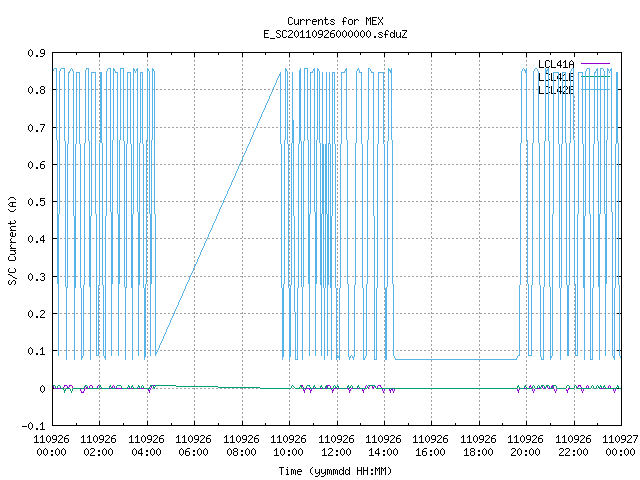
Task: Click the 110926 06:00 x-axis tick label
Action: (x=193, y=445)
